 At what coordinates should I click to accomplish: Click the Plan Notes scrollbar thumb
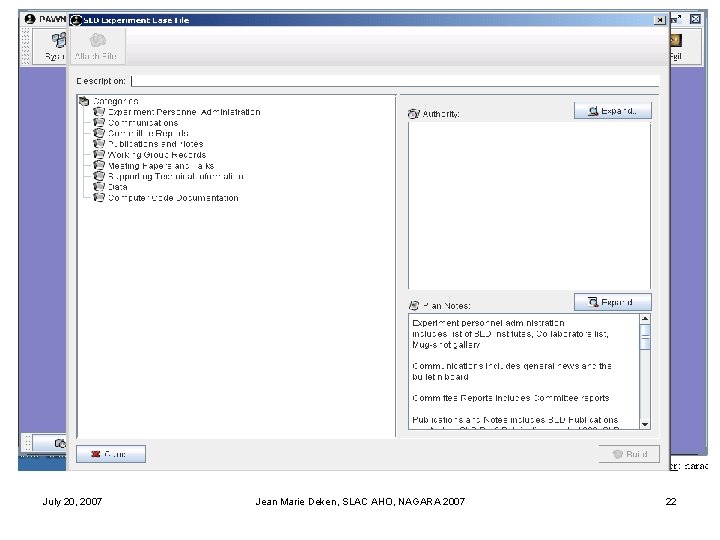(x=645, y=337)
